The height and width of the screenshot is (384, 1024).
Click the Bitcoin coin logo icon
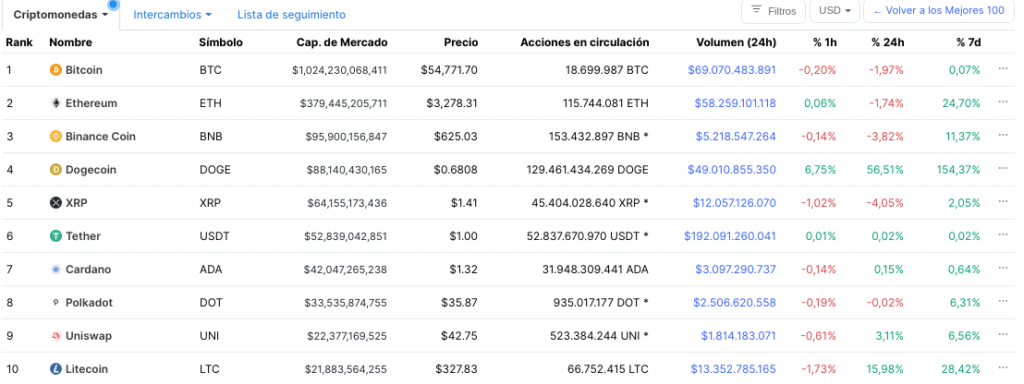tap(56, 70)
